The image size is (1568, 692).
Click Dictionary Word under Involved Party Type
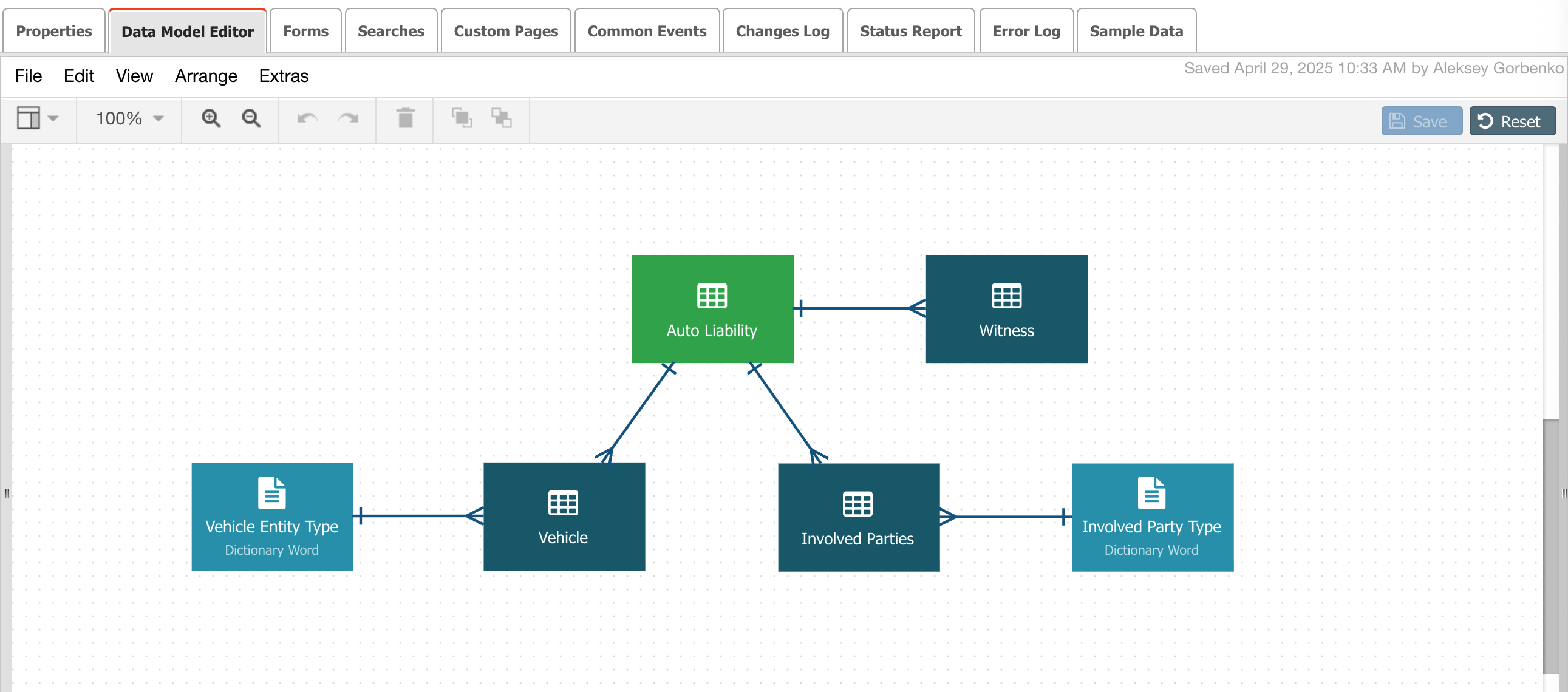click(1151, 550)
